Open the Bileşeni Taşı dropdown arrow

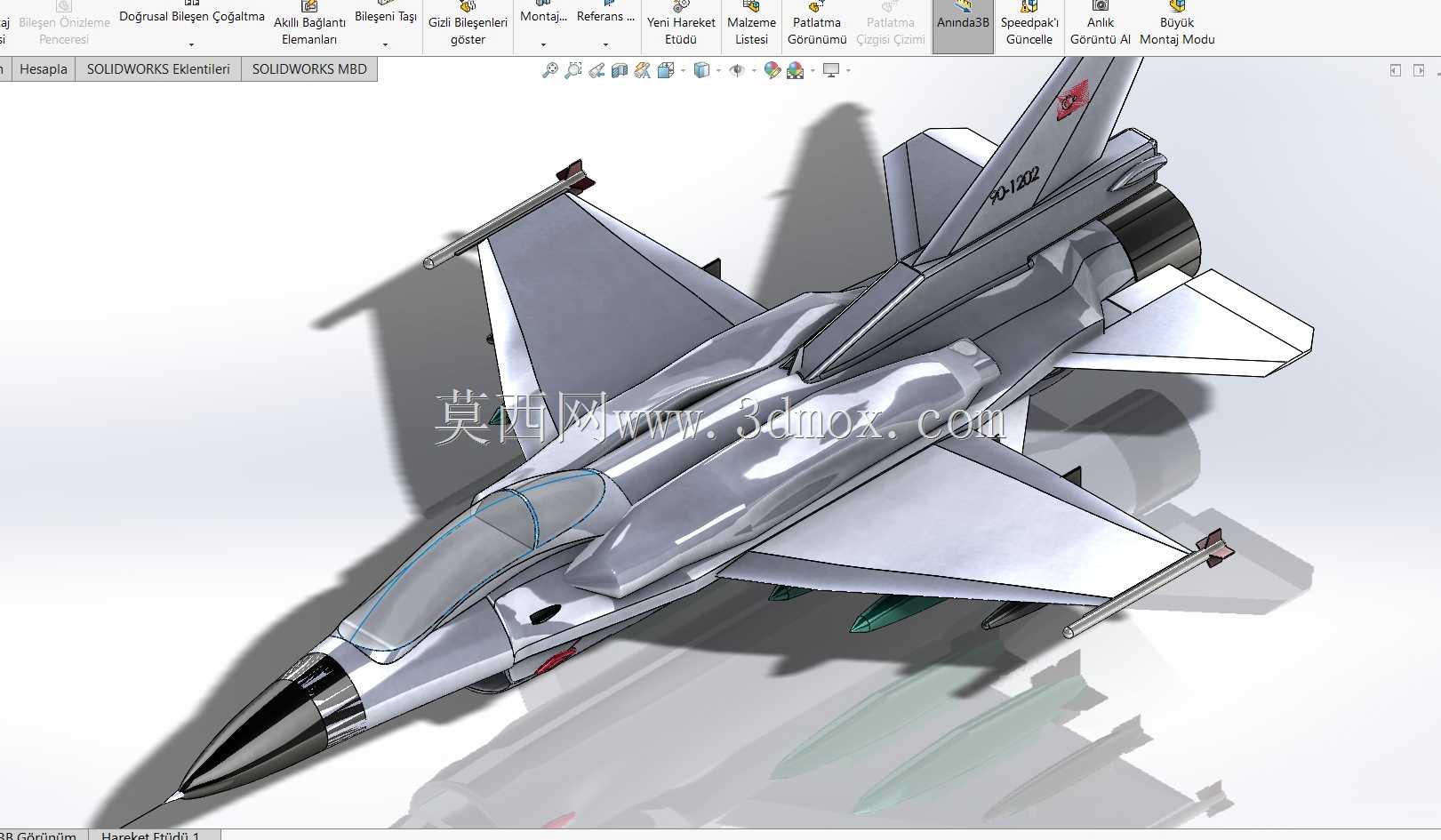385,44
